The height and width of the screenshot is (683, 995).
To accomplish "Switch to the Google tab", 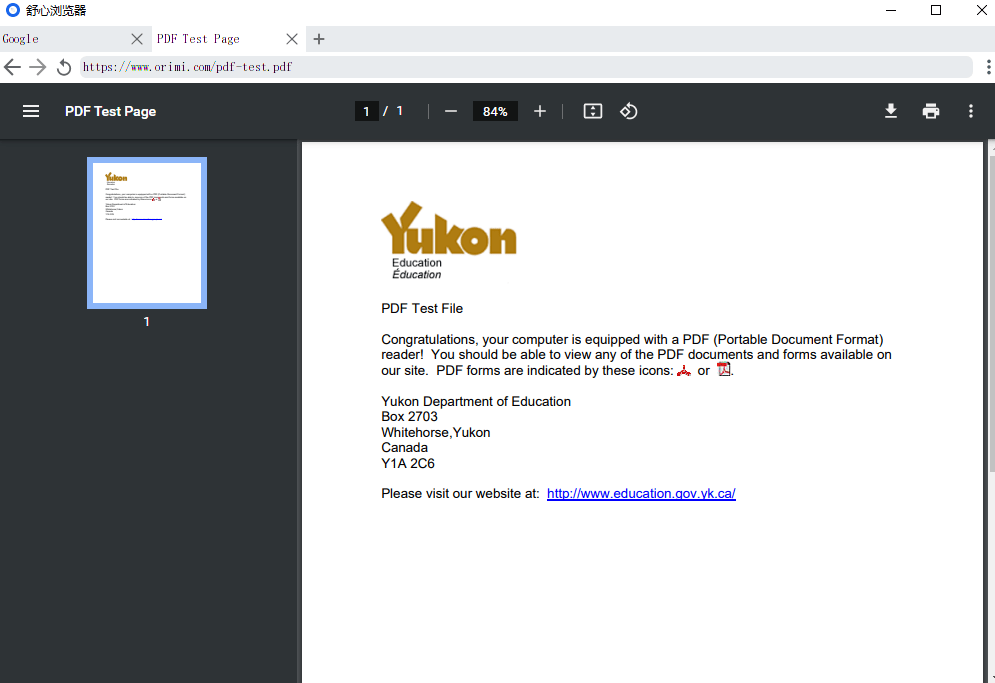I will pyautogui.click(x=63, y=39).
